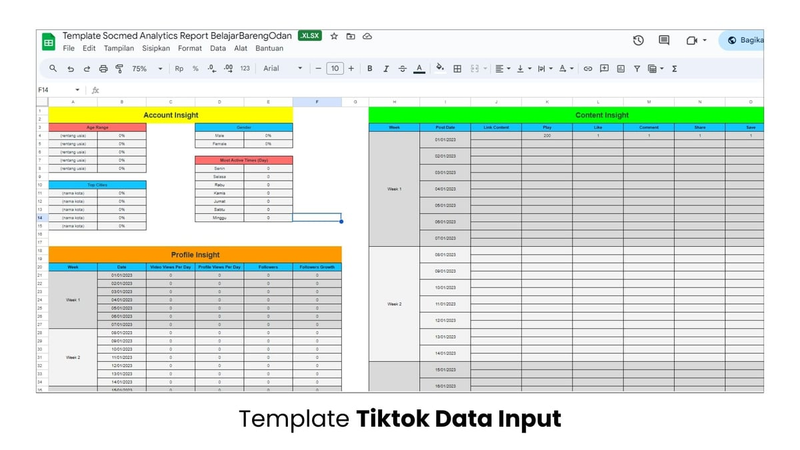
Task: Click the .XLSX file format badge
Action: coord(310,36)
